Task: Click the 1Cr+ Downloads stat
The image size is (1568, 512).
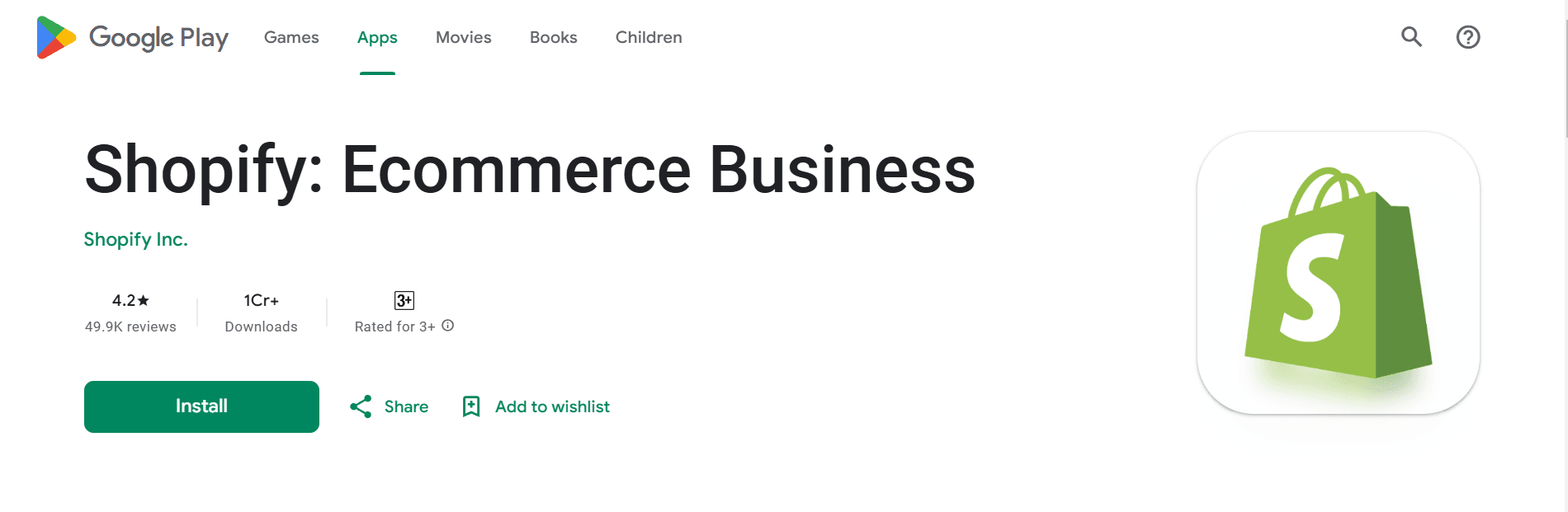Action: [261, 313]
